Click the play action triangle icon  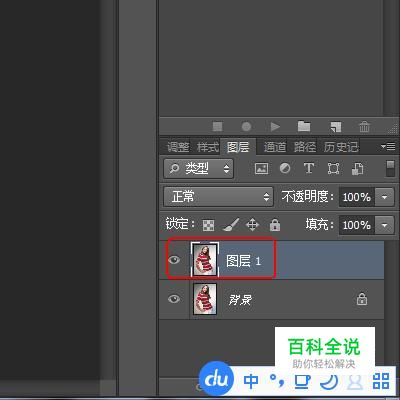tap(275, 127)
